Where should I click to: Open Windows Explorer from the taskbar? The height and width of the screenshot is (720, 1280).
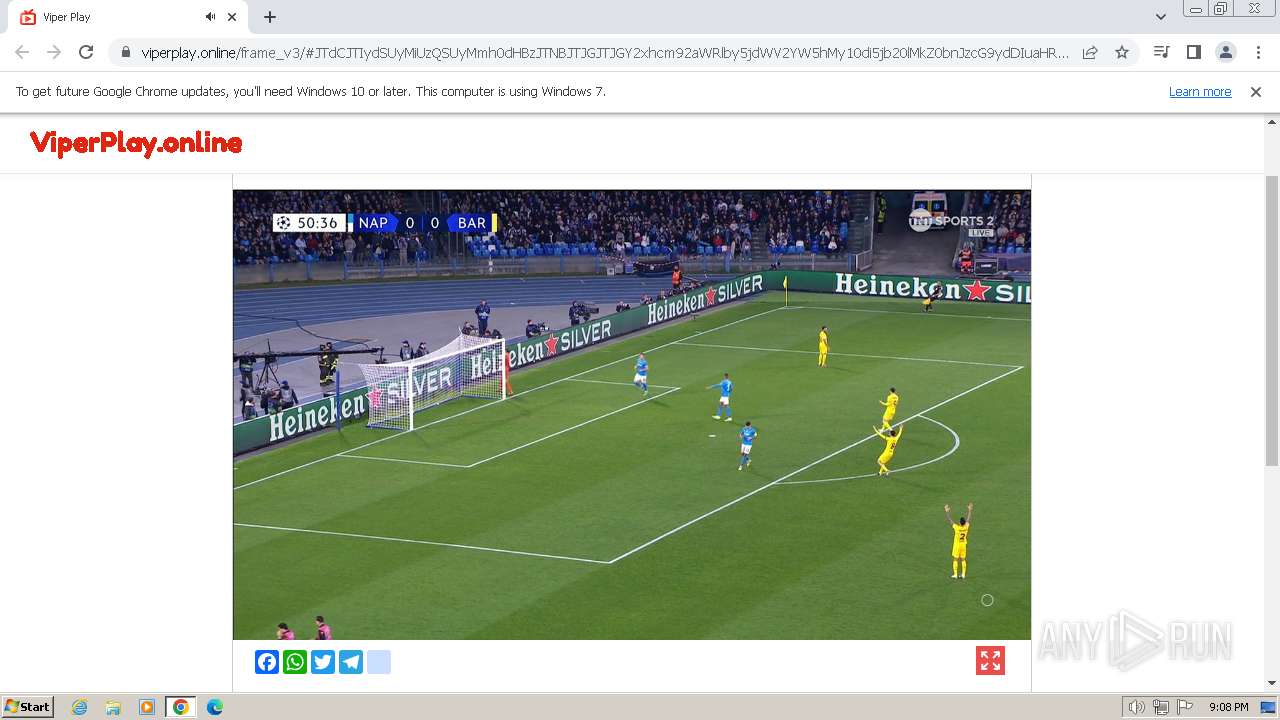(x=113, y=707)
